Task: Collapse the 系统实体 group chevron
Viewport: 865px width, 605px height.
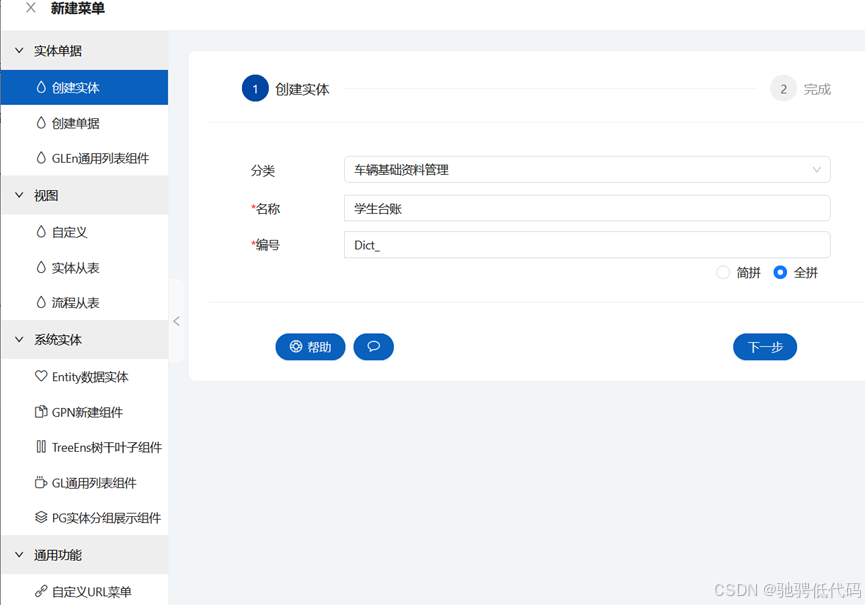Action: point(19,339)
